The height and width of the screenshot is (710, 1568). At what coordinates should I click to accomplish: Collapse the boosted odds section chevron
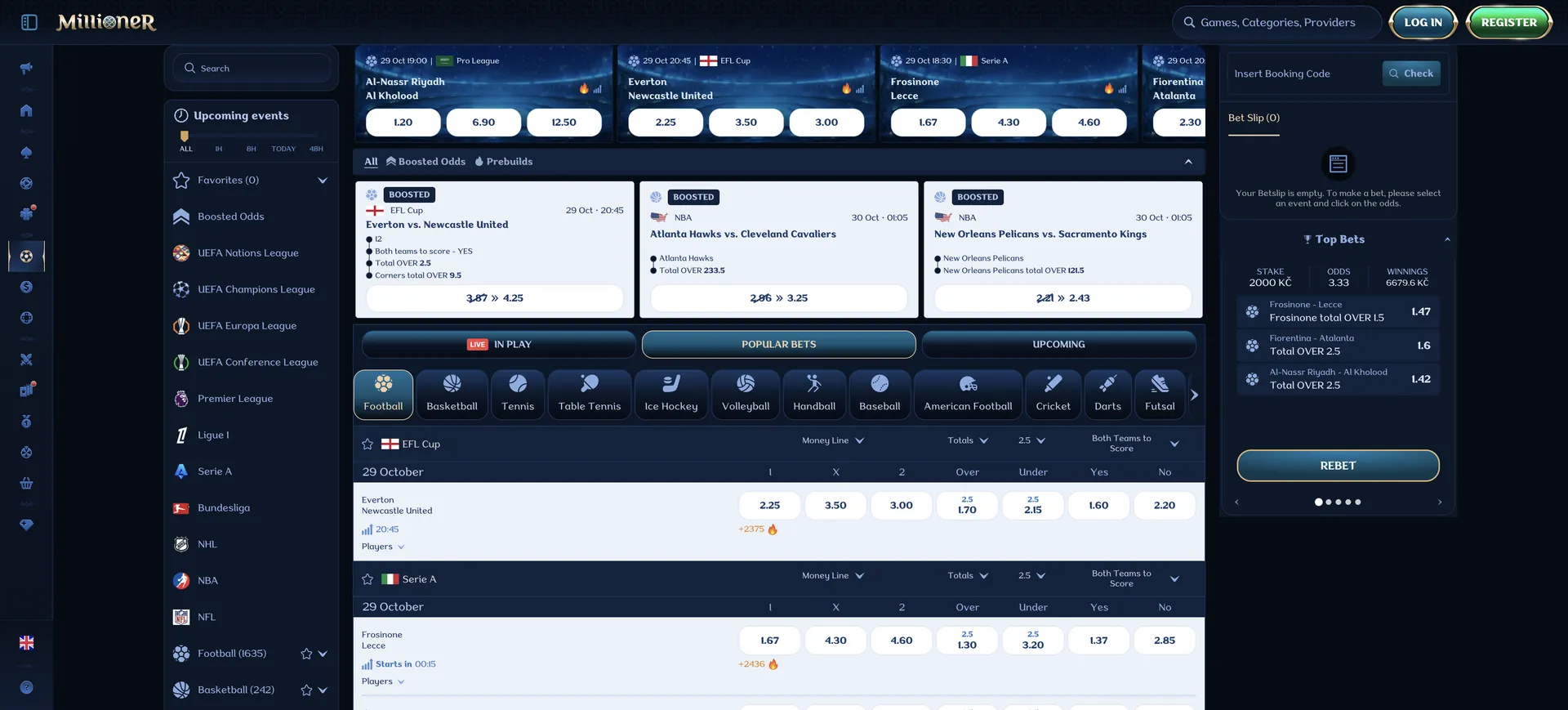(1188, 162)
